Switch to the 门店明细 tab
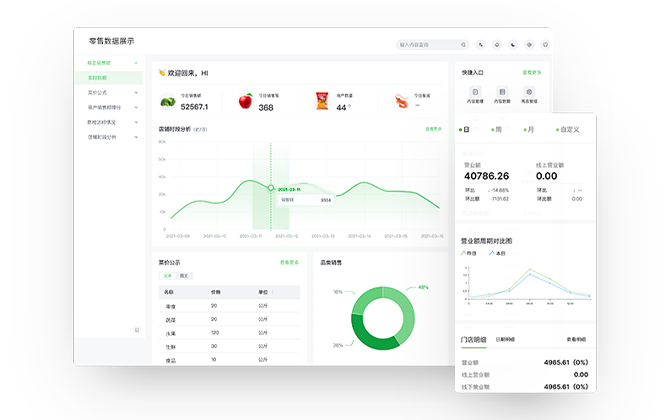This screenshot has width=670, height=420. pos(472,340)
